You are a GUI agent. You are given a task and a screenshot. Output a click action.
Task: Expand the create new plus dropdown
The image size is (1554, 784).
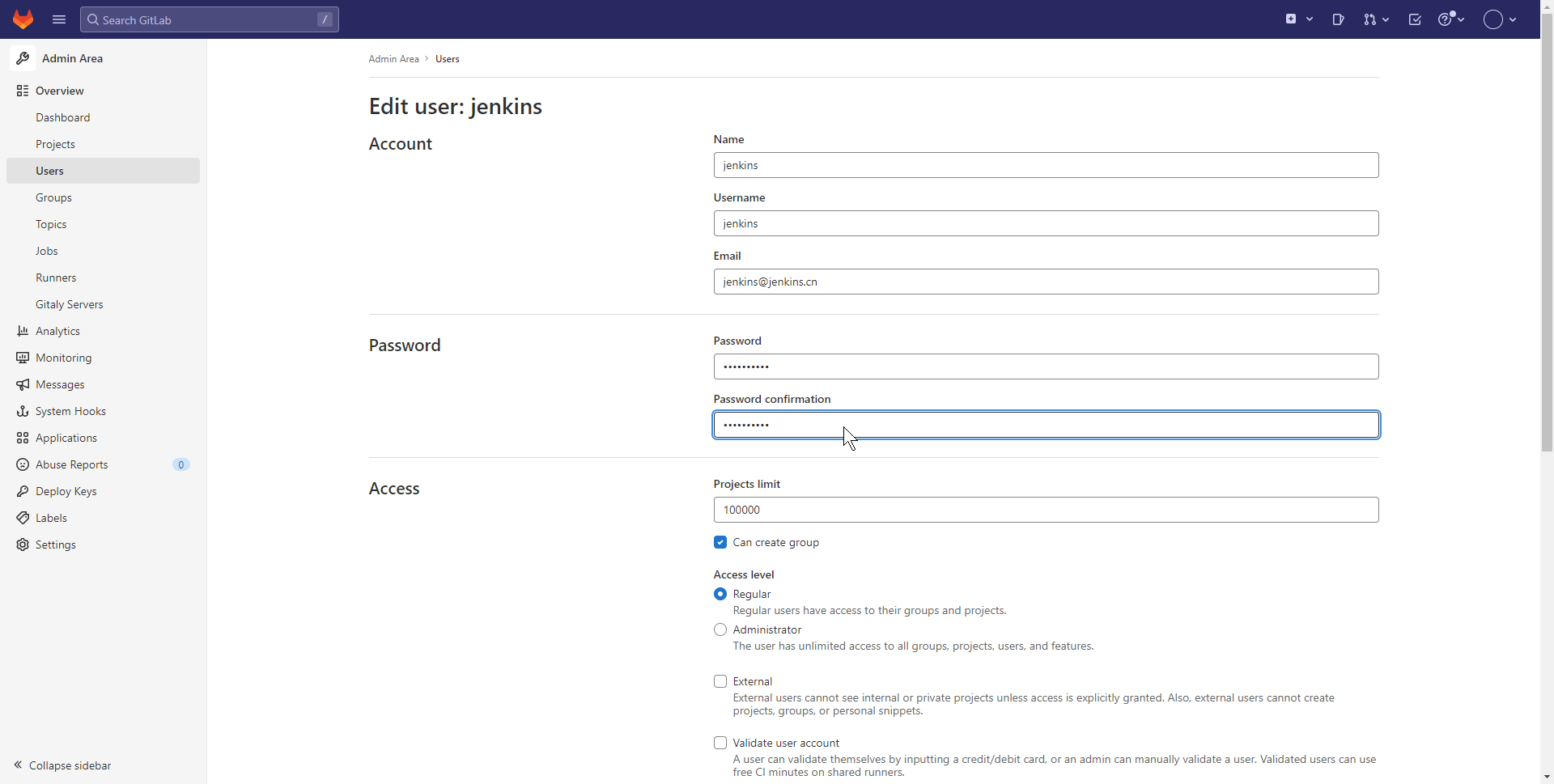[x=1298, y=19]
